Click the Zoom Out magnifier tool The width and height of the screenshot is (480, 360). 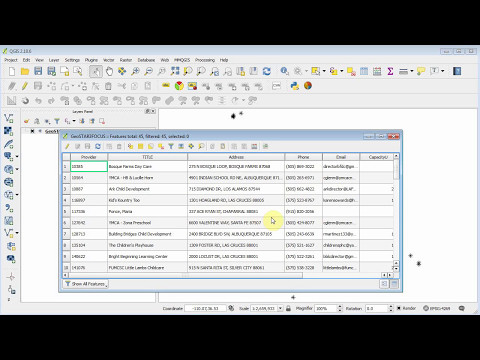[148, 71]
